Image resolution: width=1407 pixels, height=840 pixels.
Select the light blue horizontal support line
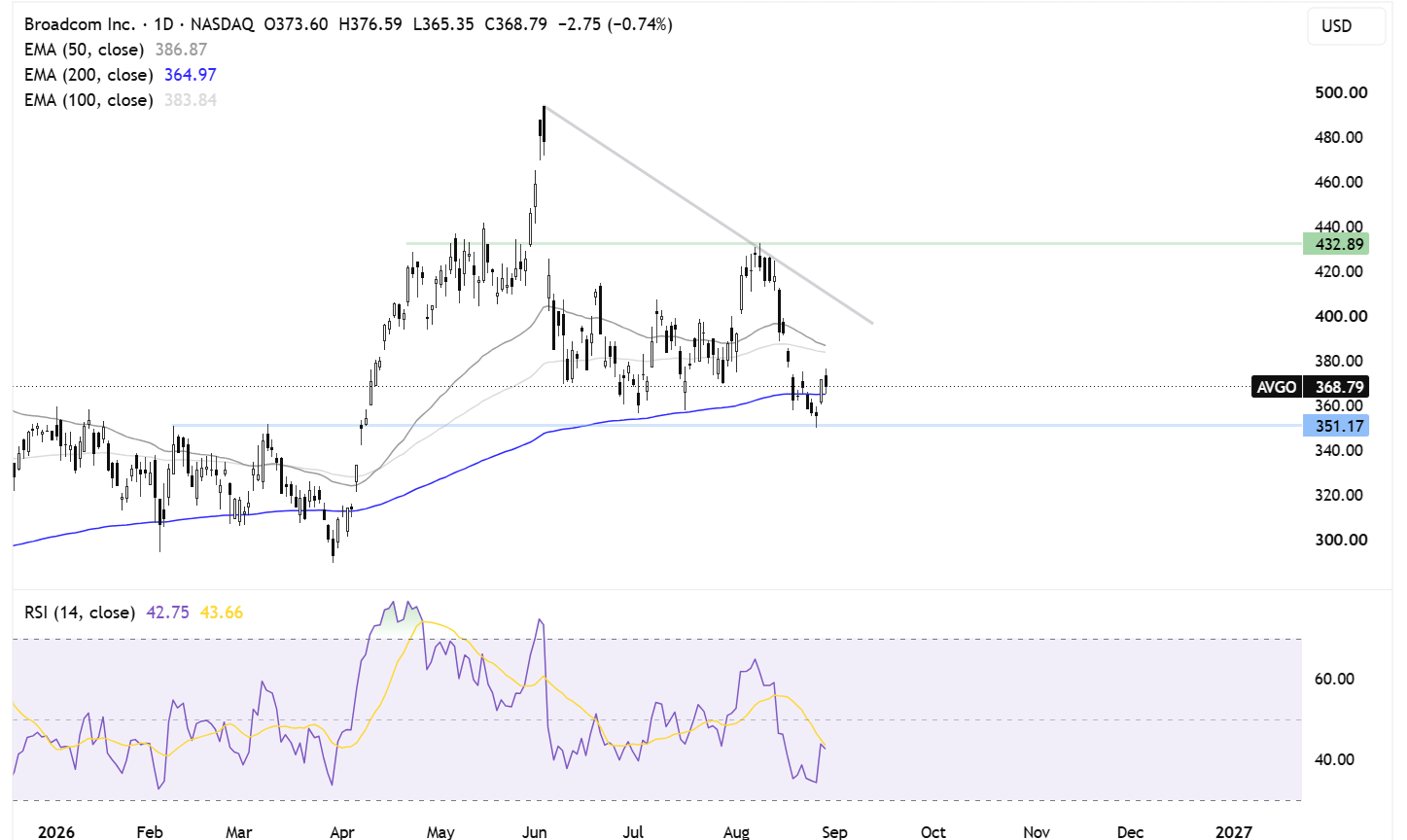click(x=737, y=426)
